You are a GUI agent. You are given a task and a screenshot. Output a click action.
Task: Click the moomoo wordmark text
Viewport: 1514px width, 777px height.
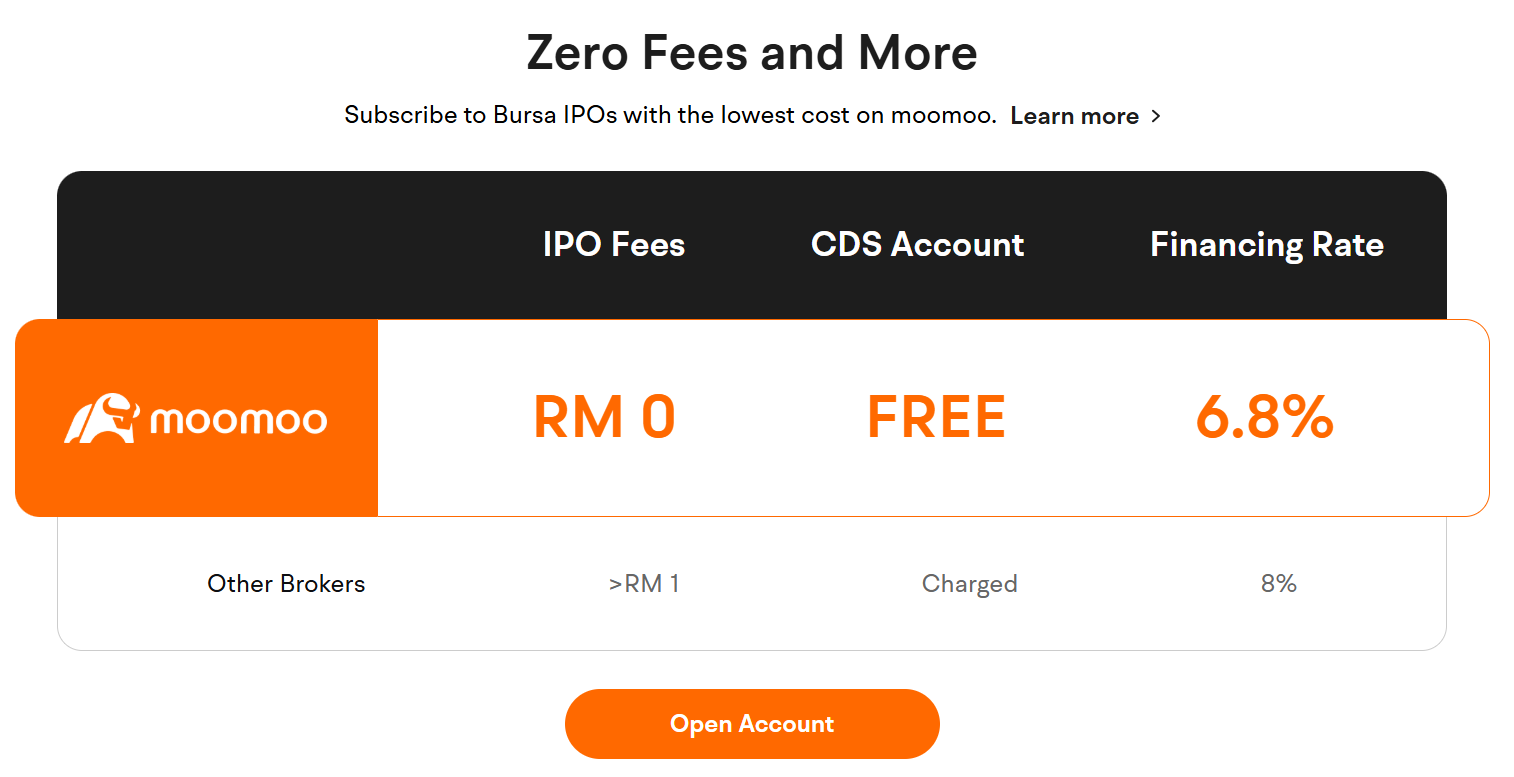tap(238, 420)
